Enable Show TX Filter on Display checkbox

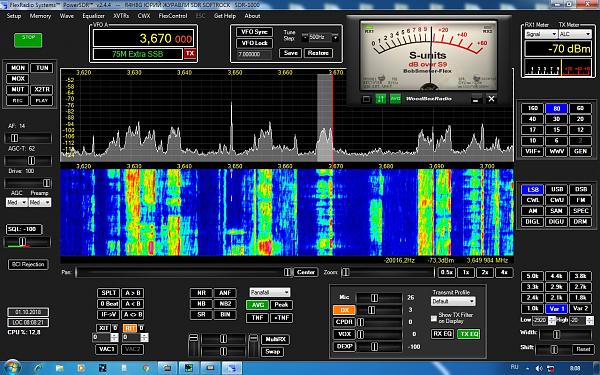[x=434, y=318]
